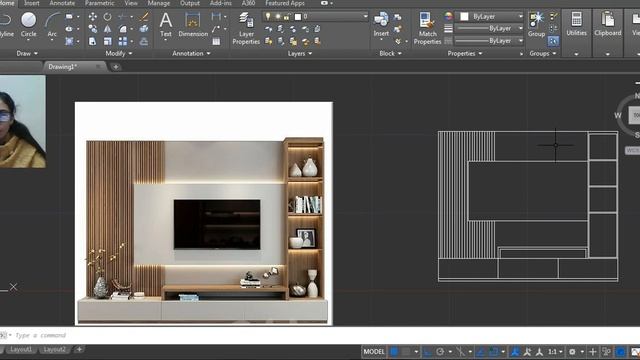The image size is (640, 360).
Task: Click the Erase tool icon
Action: click(144, 17)
